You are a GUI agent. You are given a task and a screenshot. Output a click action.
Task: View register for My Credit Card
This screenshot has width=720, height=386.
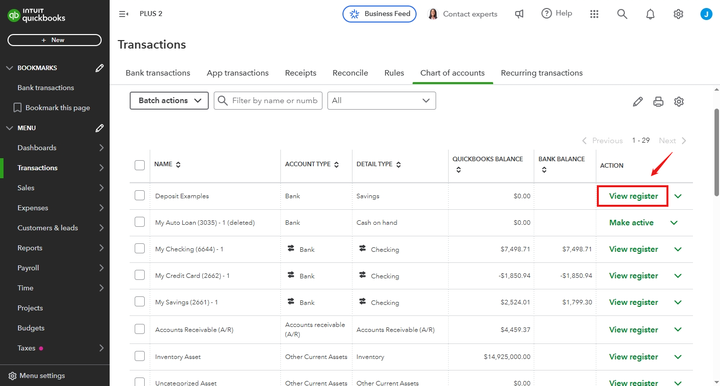(x=633, y=276)
